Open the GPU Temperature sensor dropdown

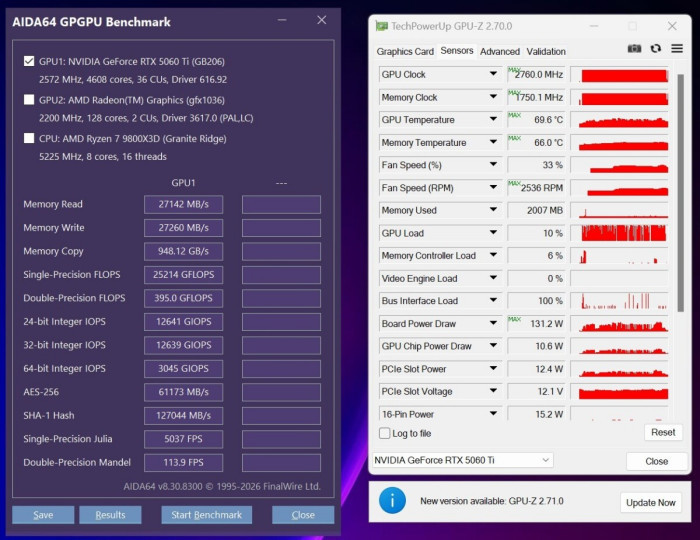[x=493, y=119]
